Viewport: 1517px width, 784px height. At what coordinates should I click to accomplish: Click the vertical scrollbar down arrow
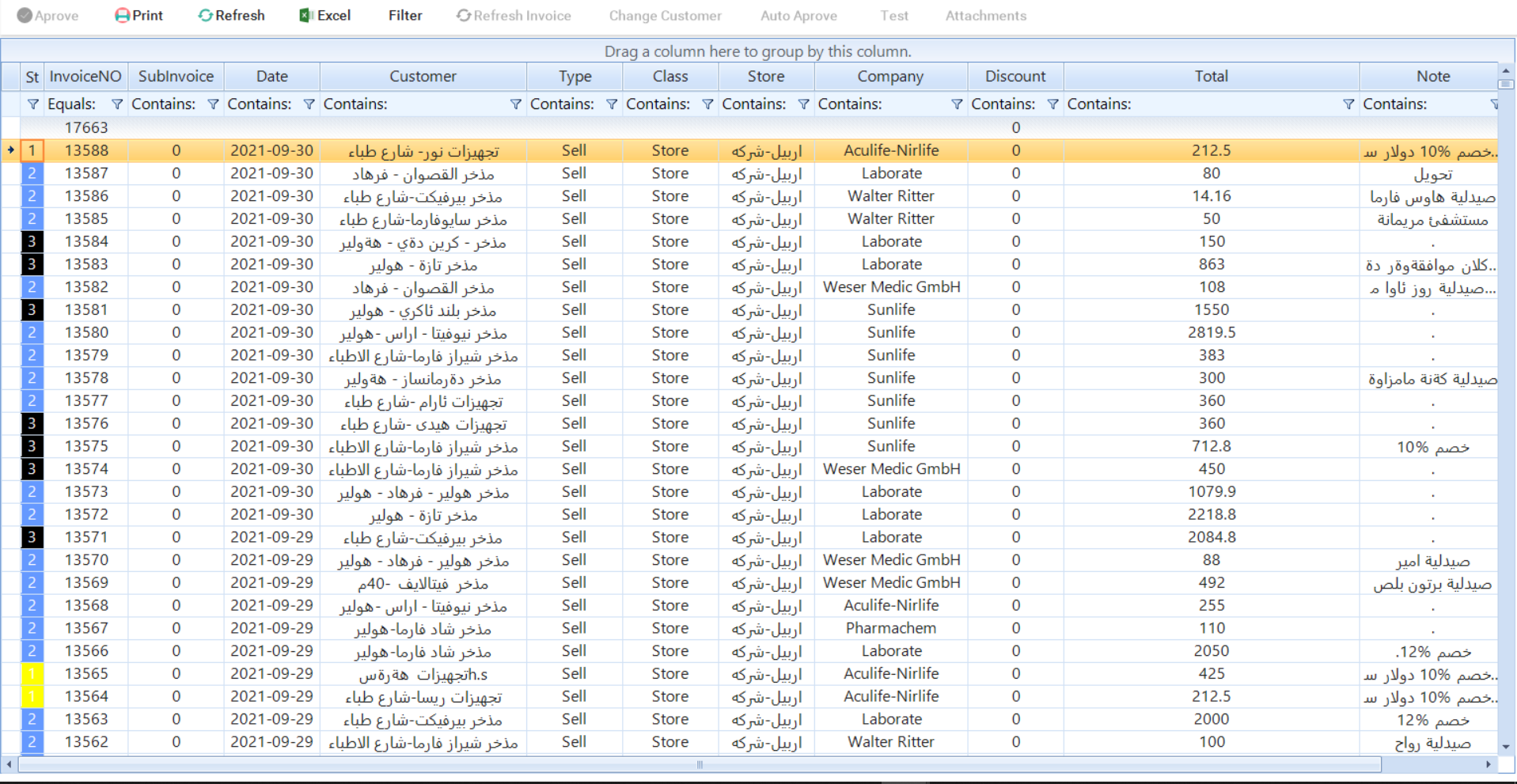pyautogui.click(x=1506, y=747)
